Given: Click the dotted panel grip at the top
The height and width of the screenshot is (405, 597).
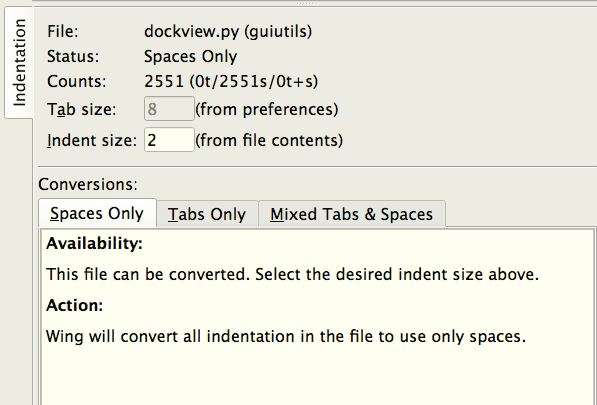Looking at the screenshot, I should 305,3.
